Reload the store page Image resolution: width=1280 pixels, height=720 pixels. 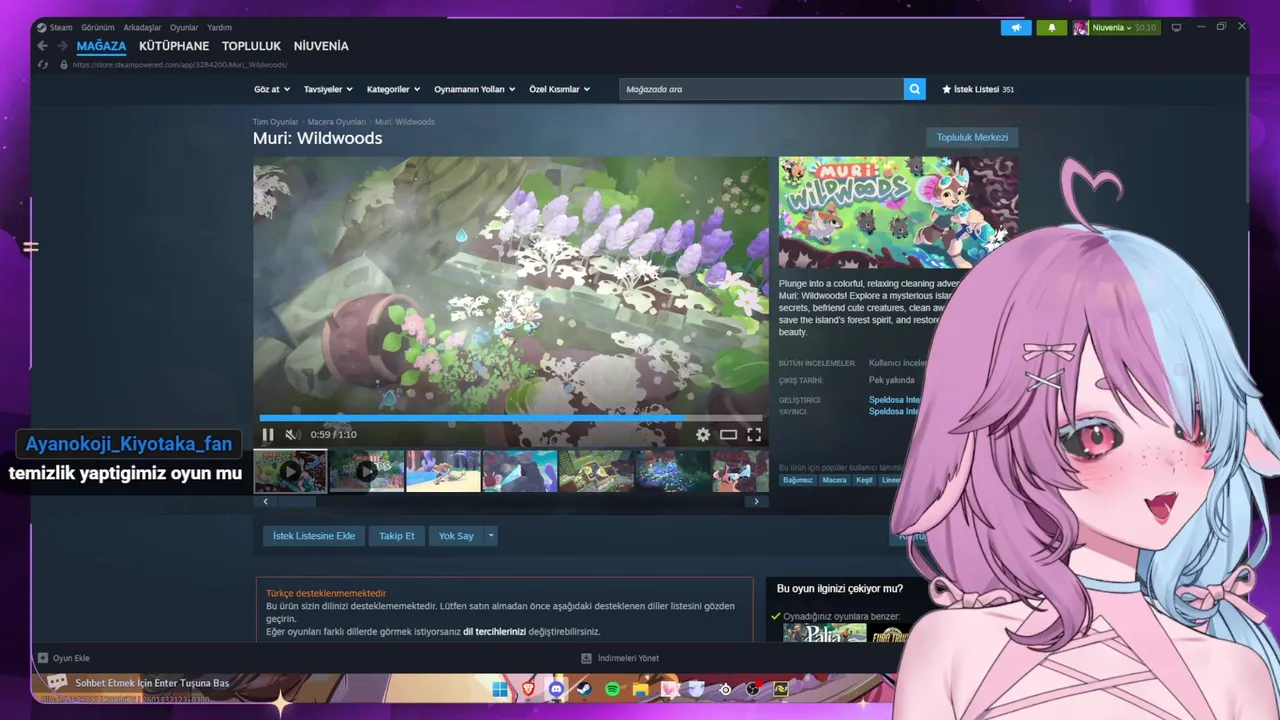(x=42, y=65)
